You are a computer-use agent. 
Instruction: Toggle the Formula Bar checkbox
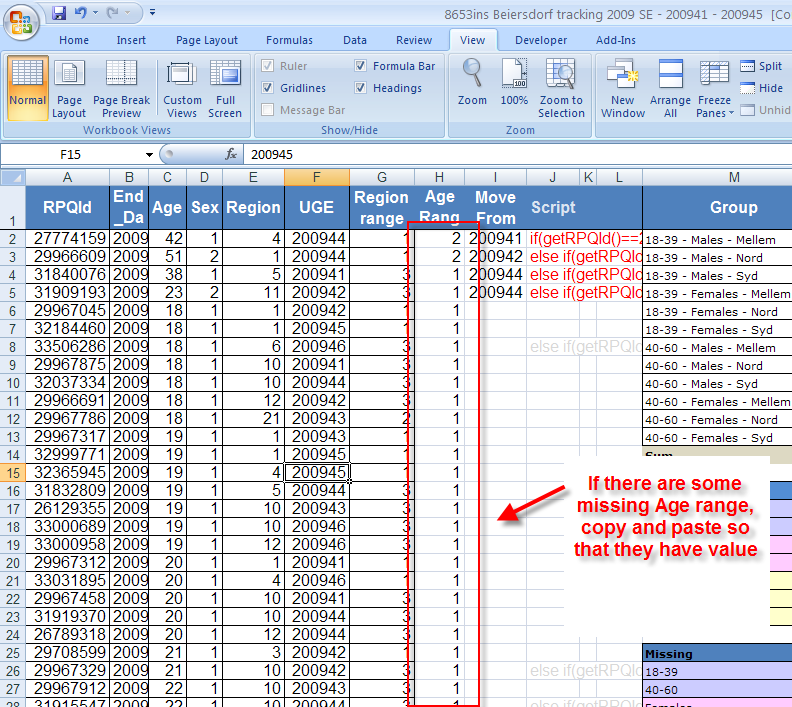click(361, 66)
